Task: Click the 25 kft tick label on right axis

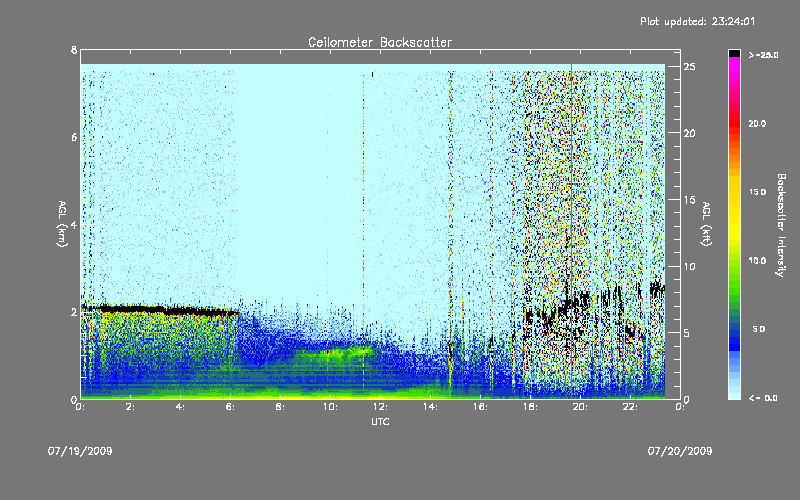Action: (689, 67)
